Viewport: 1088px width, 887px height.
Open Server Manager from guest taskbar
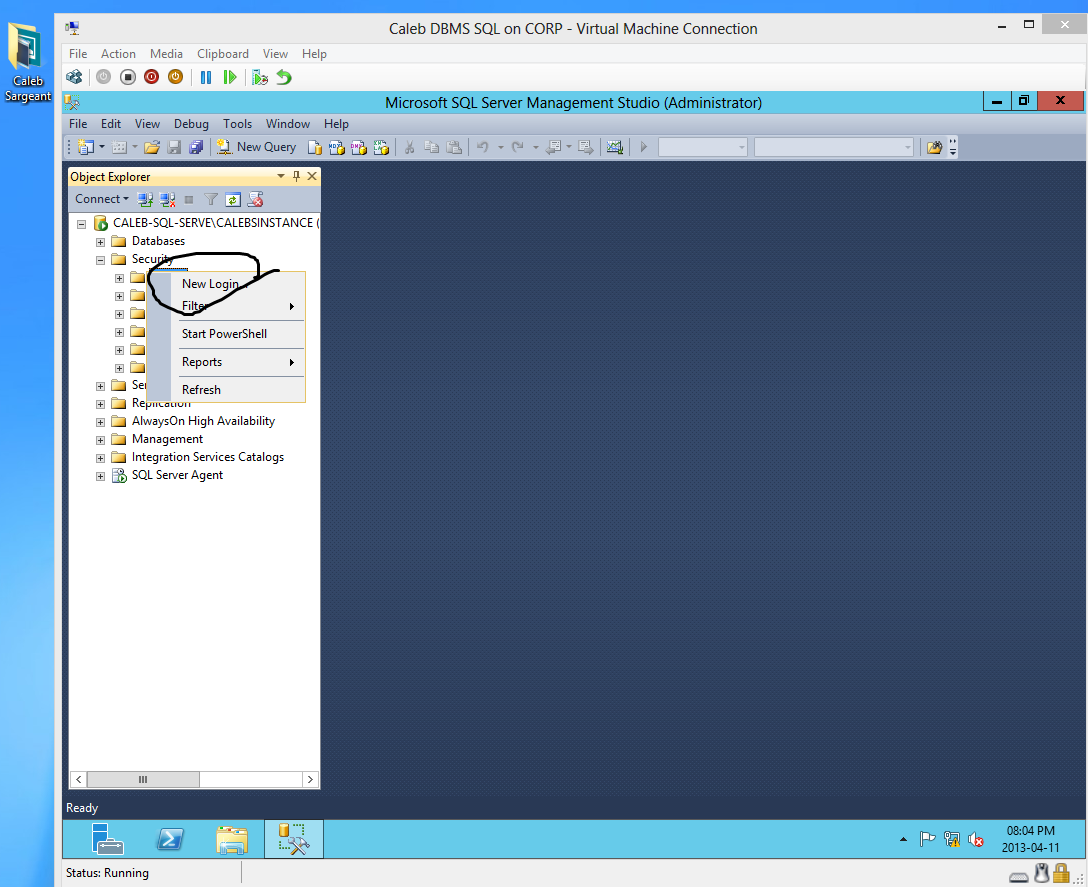(x=108, y=839)
